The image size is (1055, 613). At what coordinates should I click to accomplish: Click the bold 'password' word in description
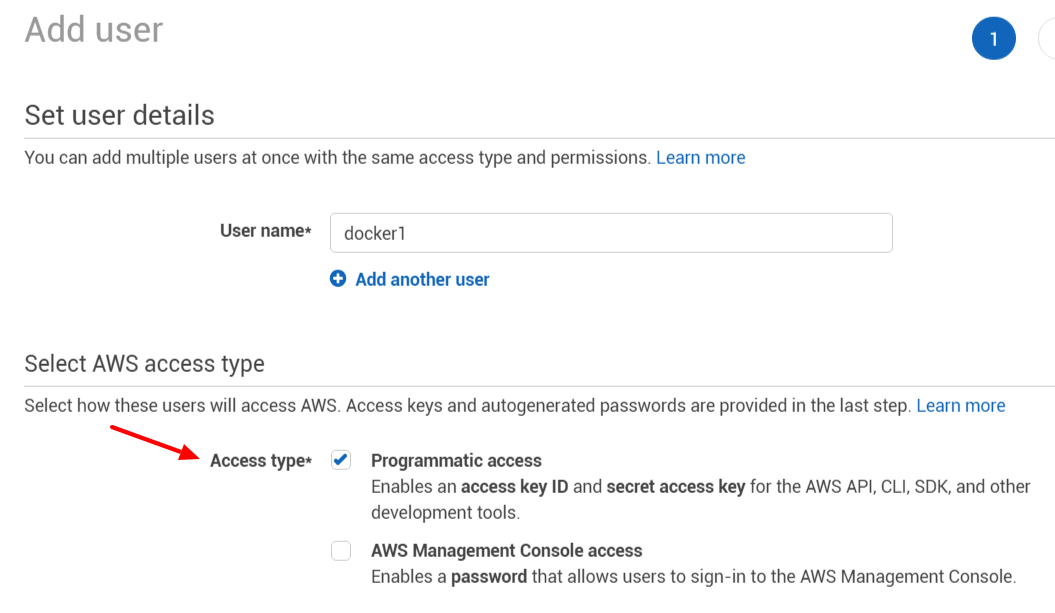coord(489,577)
